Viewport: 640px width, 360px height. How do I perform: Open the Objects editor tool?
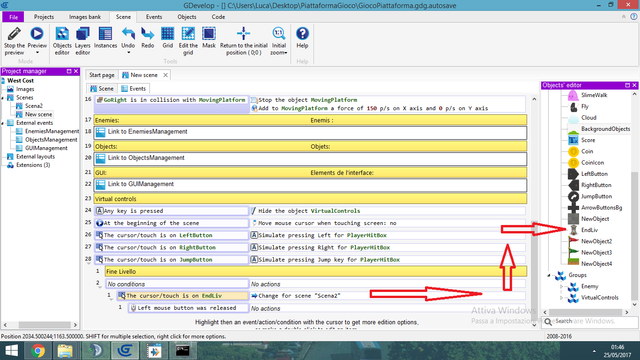point(62,41)
